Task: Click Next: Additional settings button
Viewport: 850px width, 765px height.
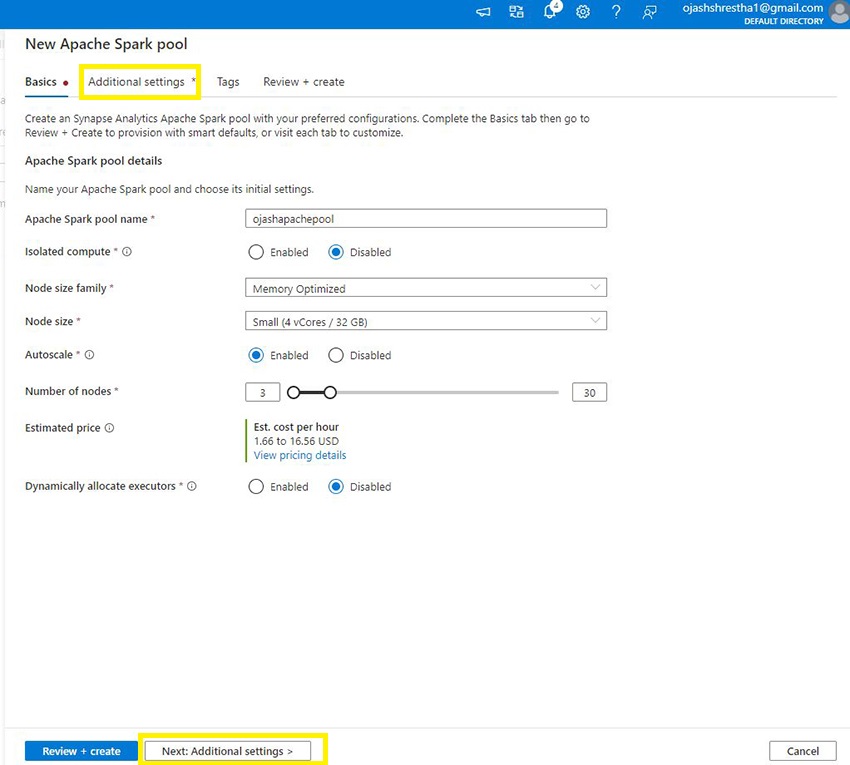Action: pos(227,751)
